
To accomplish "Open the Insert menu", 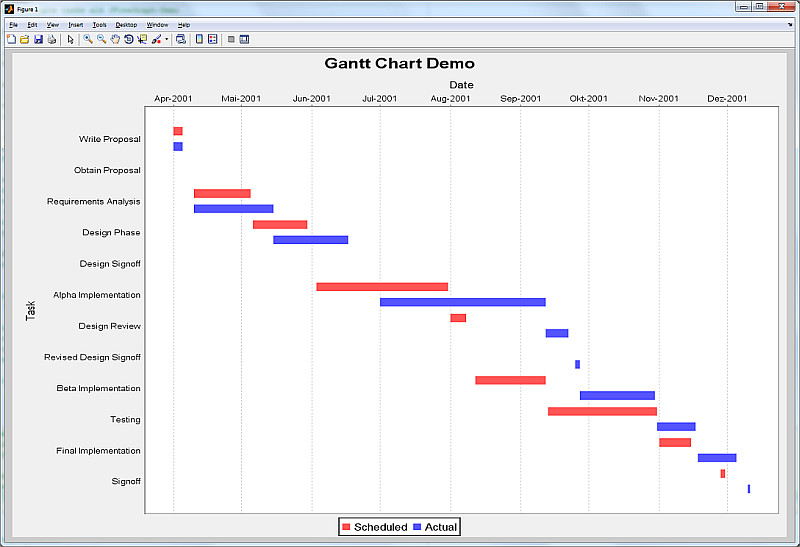I will click(x=76, y=24).
